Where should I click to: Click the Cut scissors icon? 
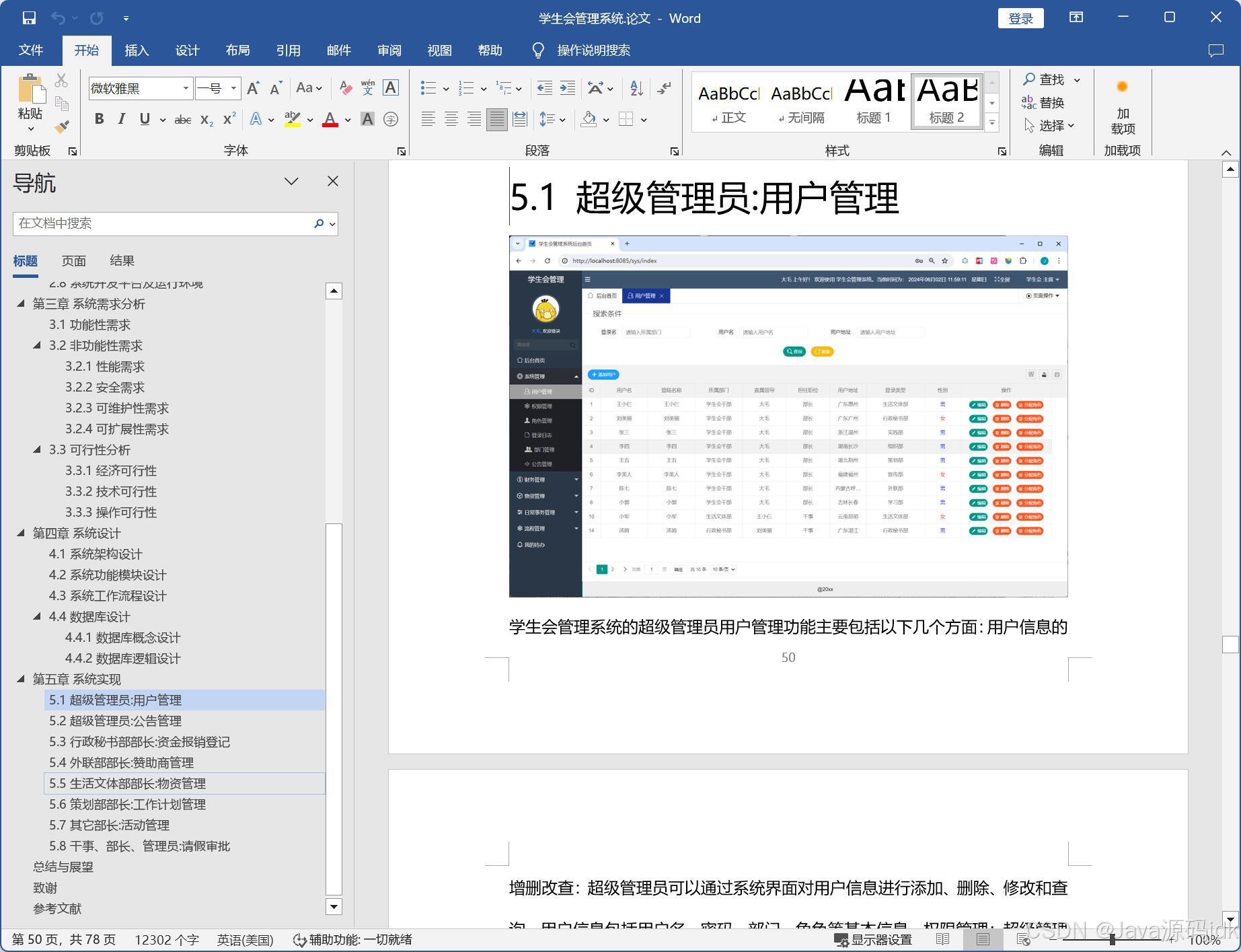click(x=61, y=81)
